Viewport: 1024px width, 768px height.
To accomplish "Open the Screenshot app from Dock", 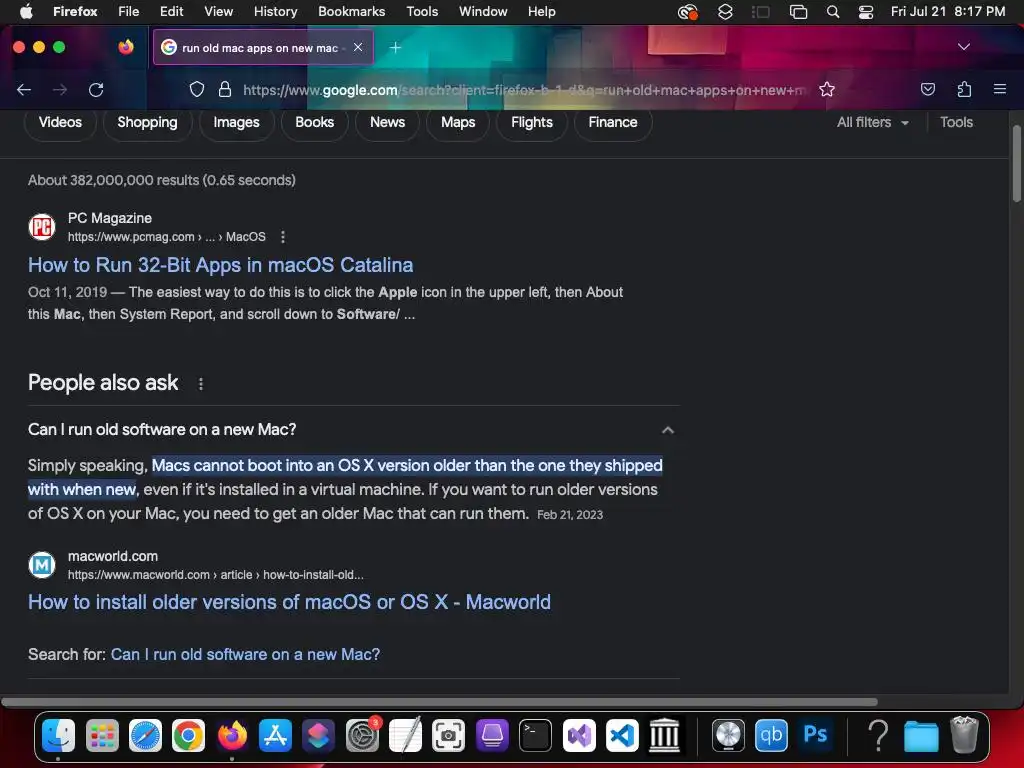I will tap(449, 735).
